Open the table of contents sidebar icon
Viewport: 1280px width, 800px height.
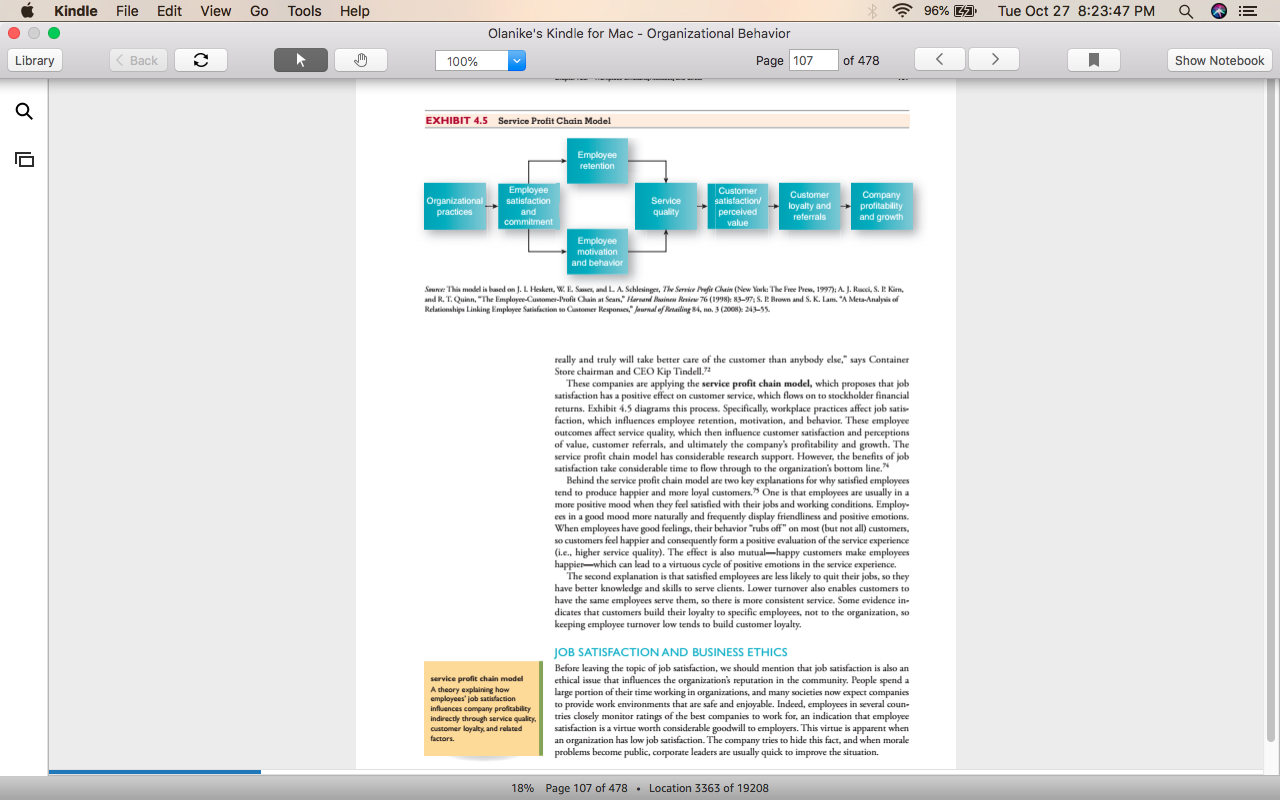(x=24, y=159)
